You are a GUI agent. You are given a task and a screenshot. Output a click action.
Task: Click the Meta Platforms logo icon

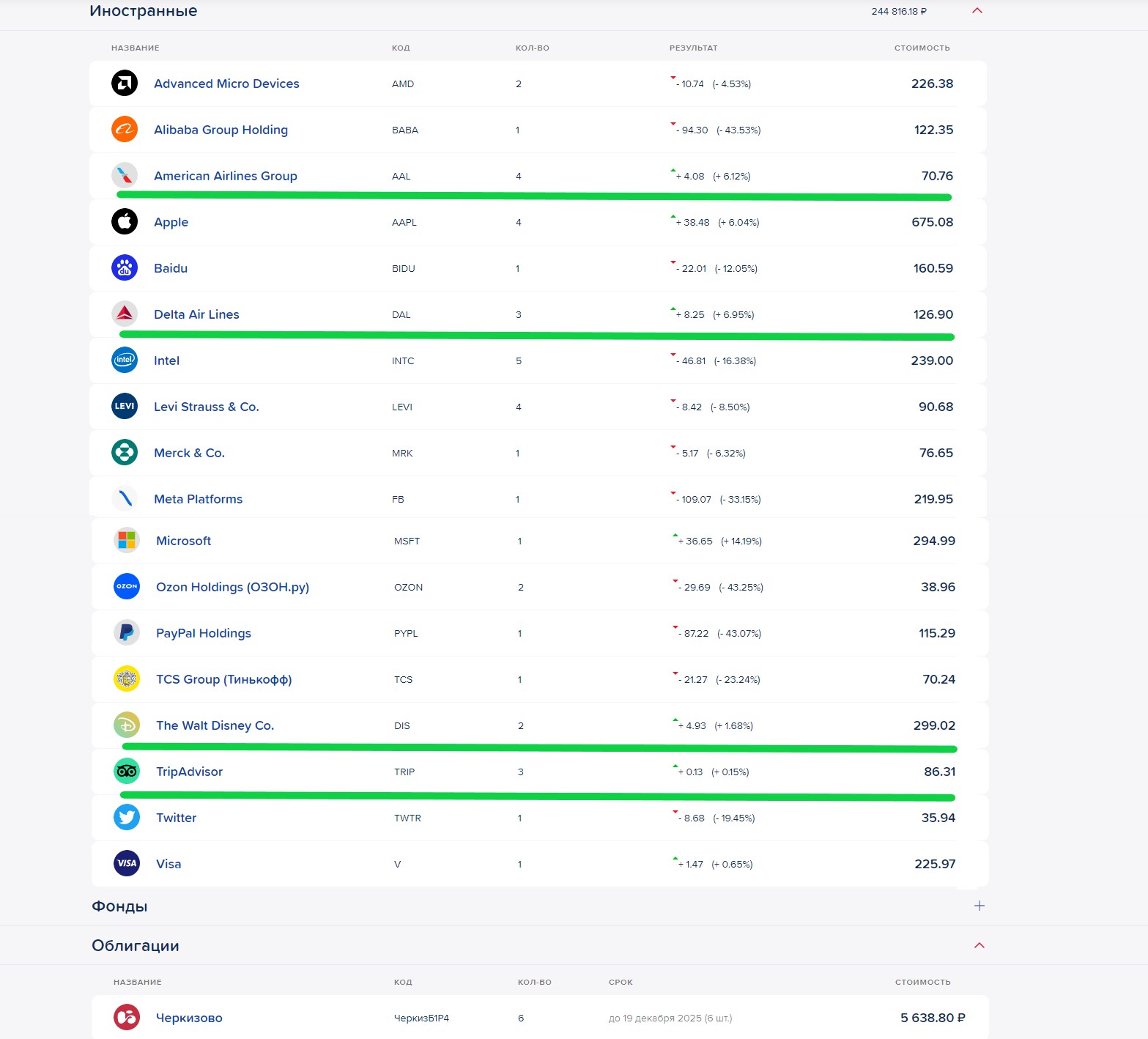click(x=125, y=498)
